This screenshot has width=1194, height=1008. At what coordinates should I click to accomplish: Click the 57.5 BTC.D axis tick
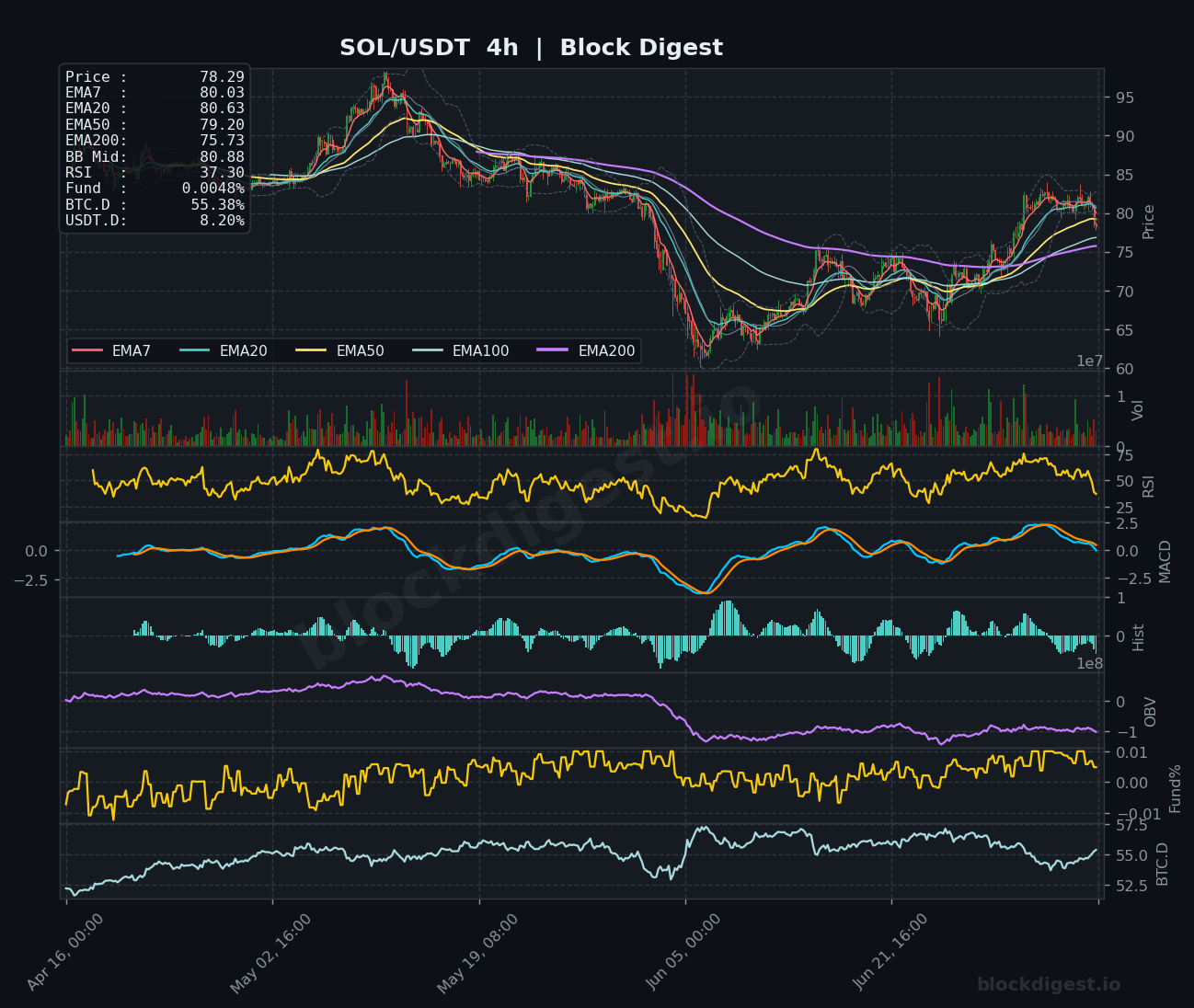[1131, 826]
